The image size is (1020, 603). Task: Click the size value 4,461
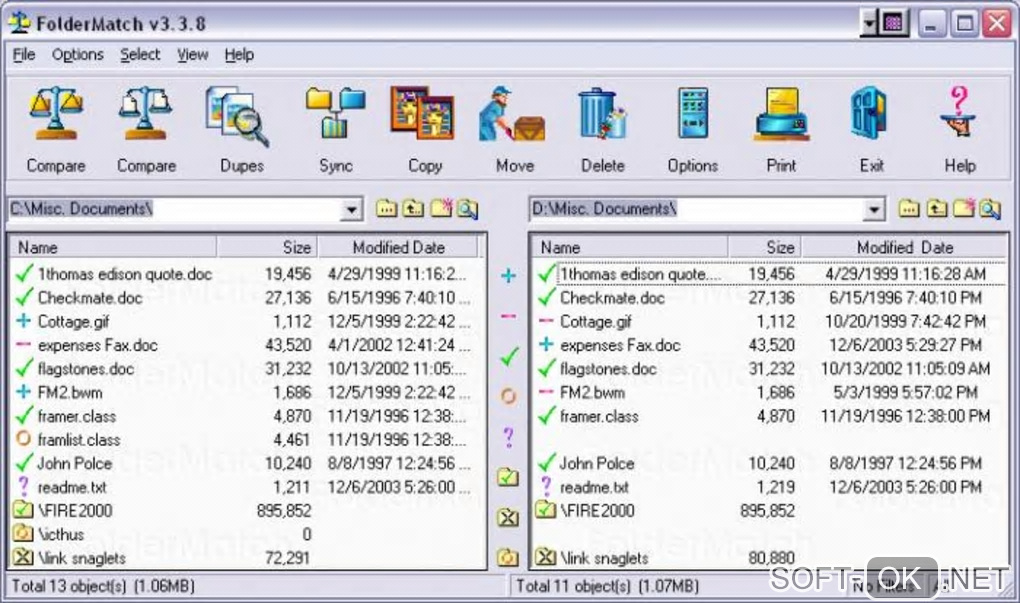pyautogui.click(x=291, y=440)
